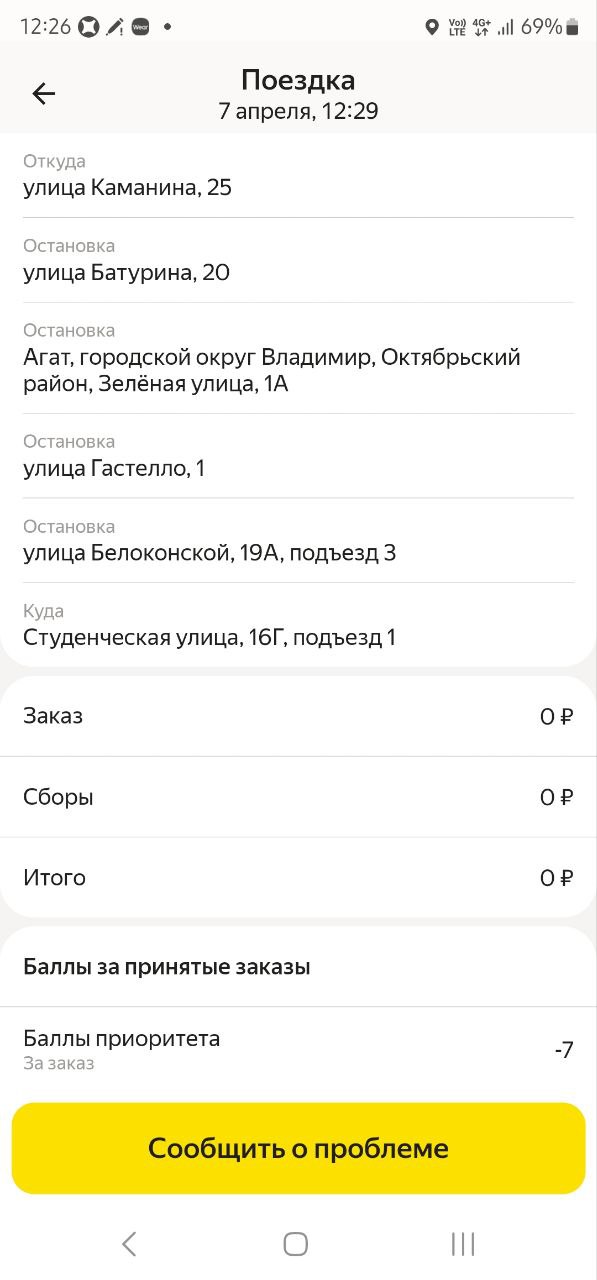This screenshot has height=1280, width=597.
Task: Select the stop улица Гастелло, 1
Action: click(298, 456)
